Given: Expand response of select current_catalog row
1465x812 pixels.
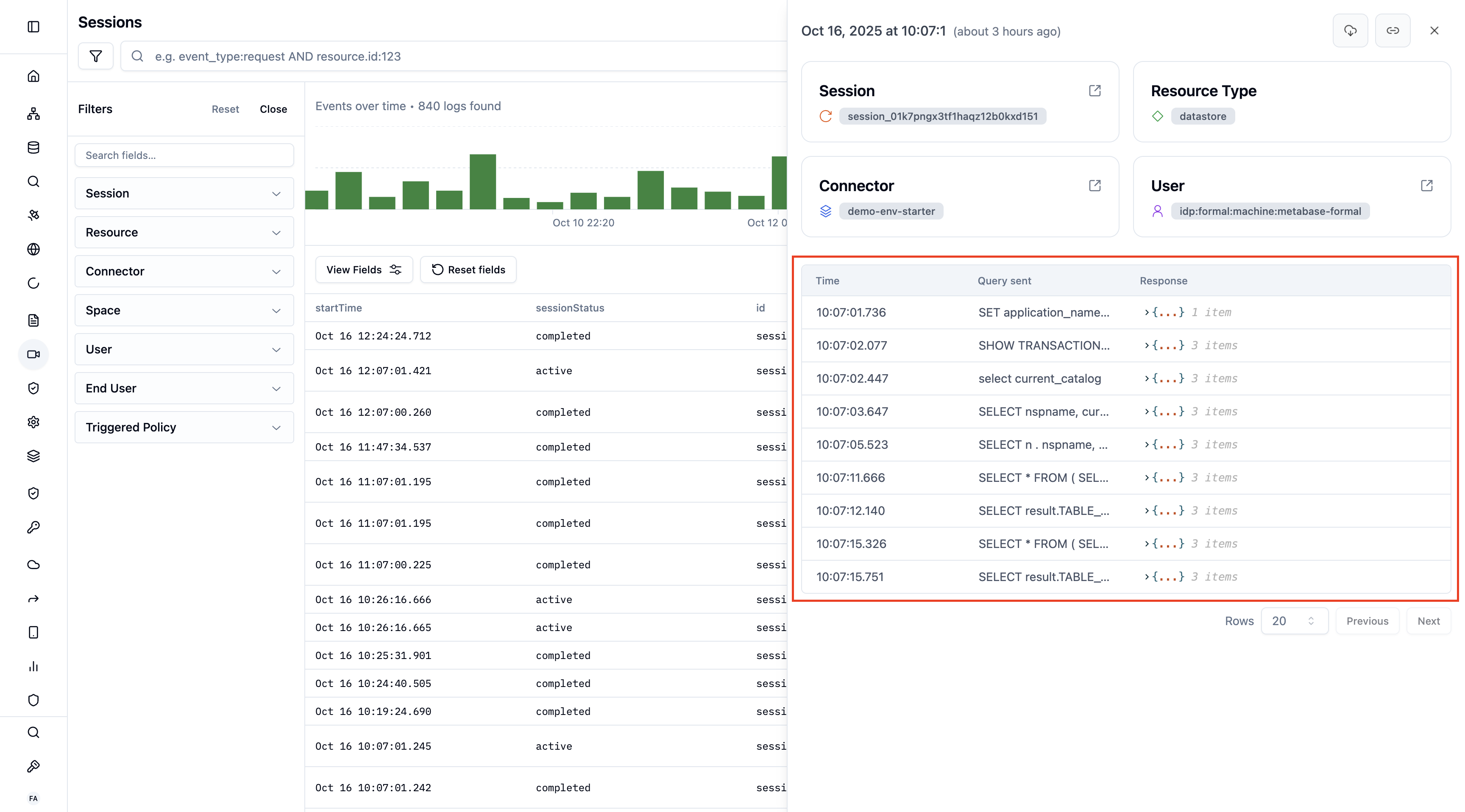Looking at the screenshot, I should click(x=1147, y=379).
